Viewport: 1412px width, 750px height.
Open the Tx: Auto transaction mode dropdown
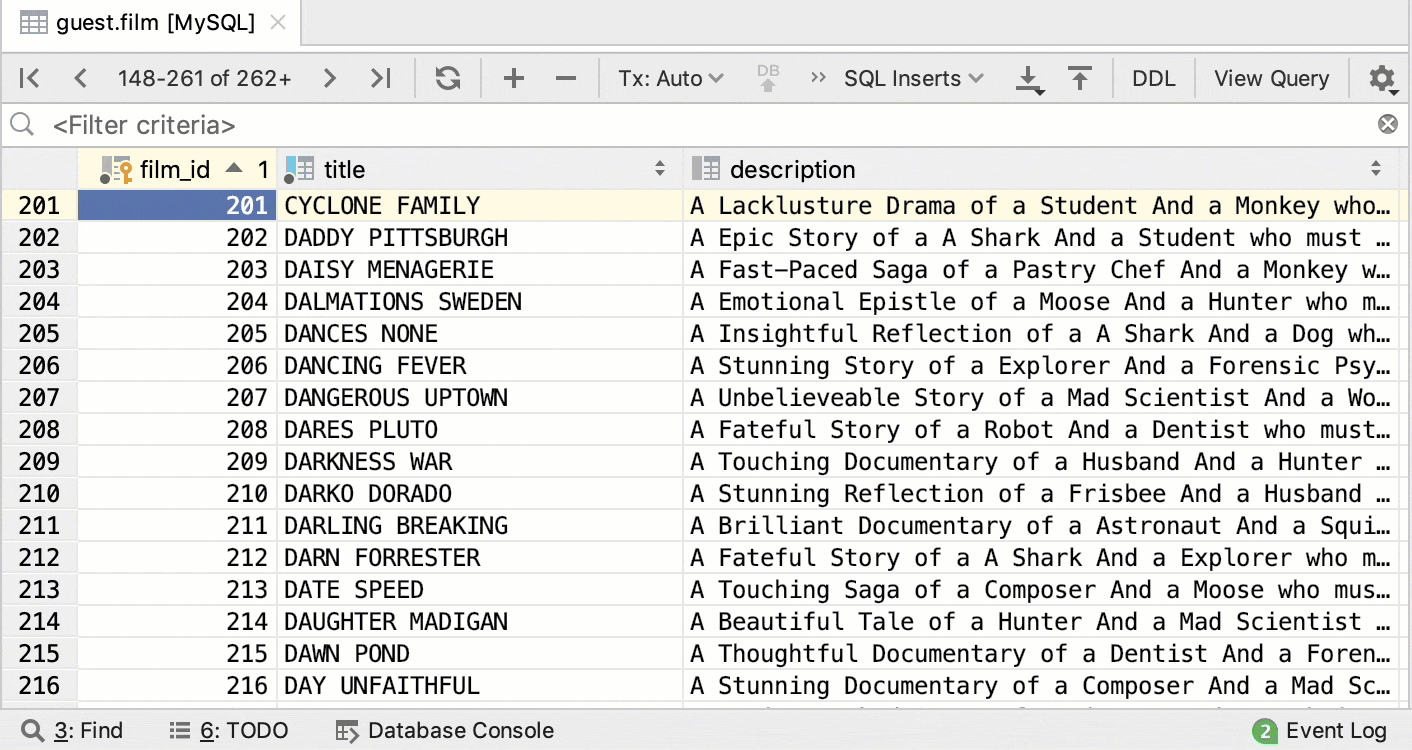click(670, 78)
